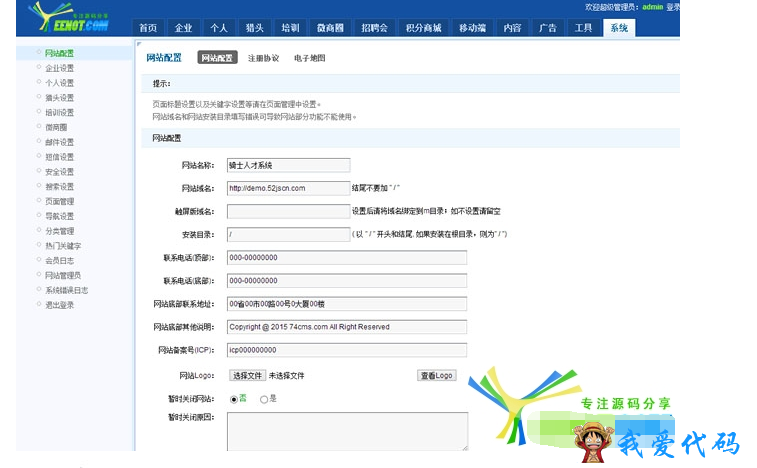
Task: Open 短信设置 in the sidebar
Action: (59, 157)
